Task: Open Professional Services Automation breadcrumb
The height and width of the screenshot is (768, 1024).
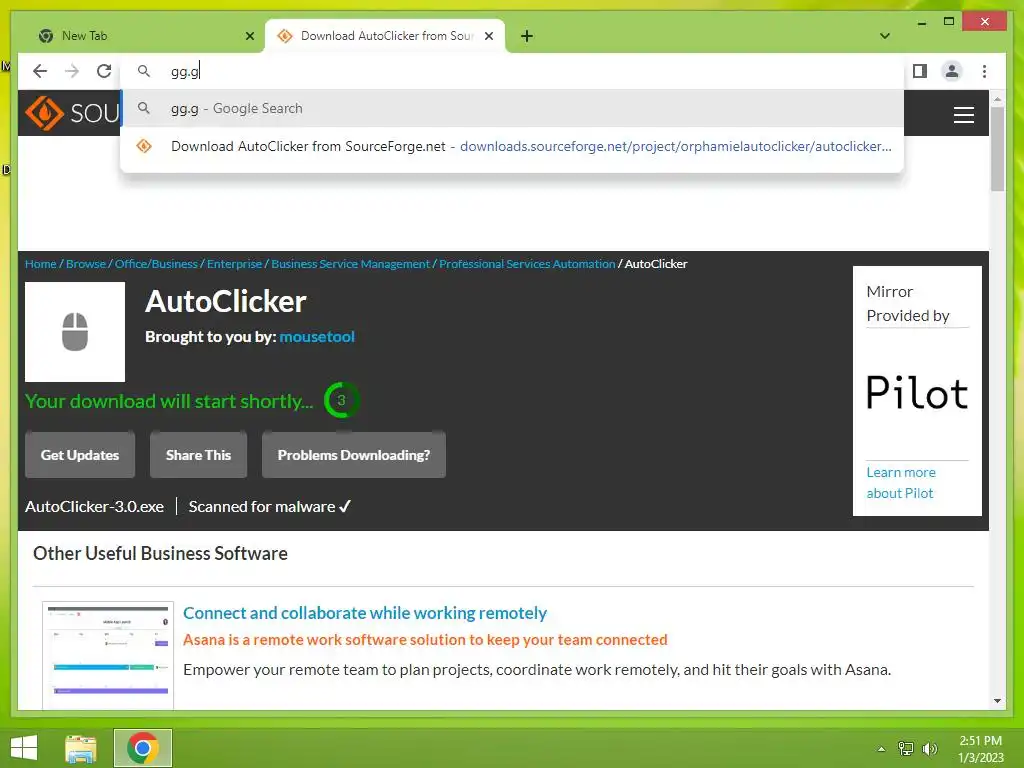Action: coord(527,264)
